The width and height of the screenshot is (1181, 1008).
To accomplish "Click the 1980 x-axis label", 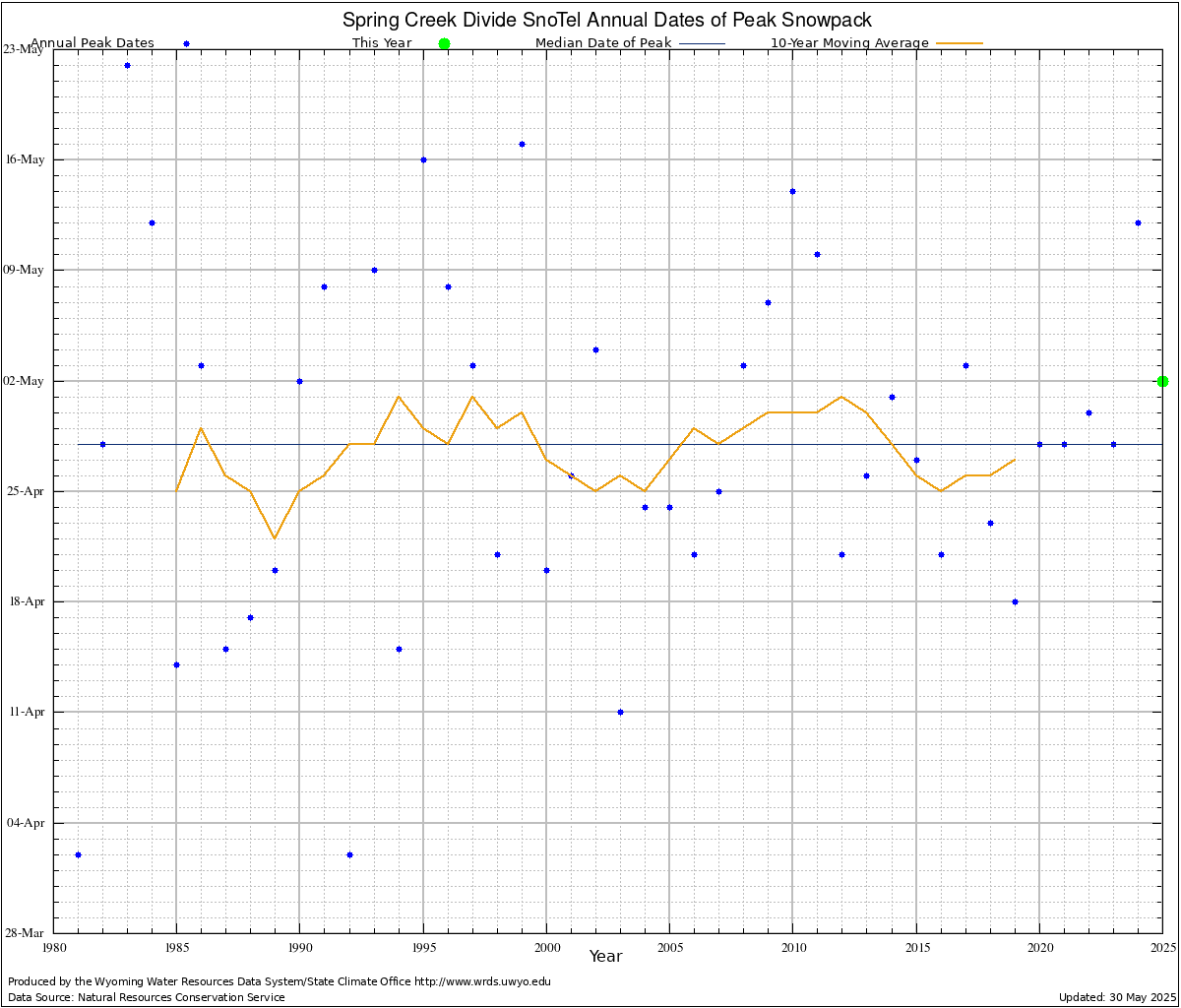I will coord(53,947).
